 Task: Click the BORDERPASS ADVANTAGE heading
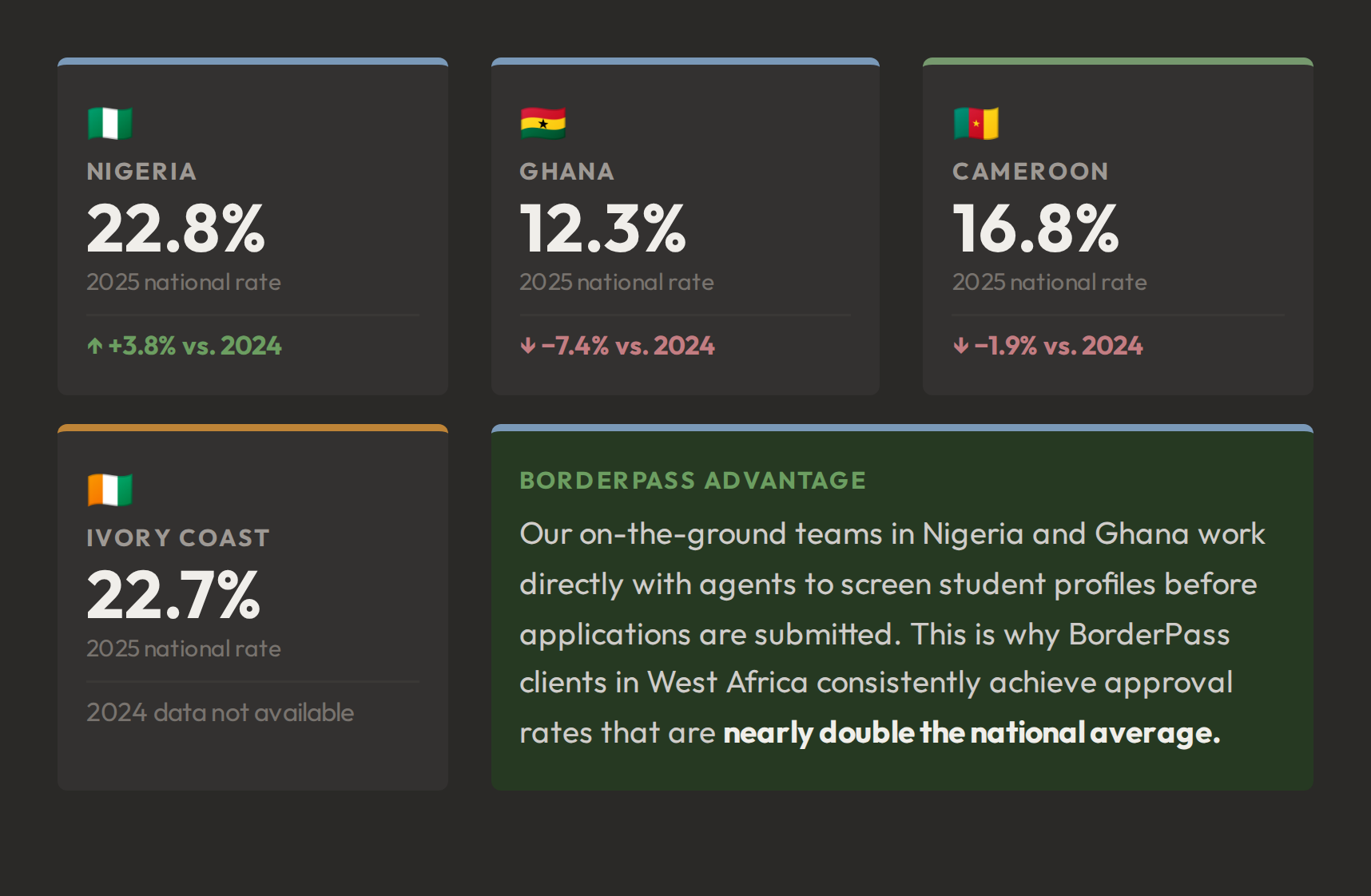(x=693, y=481)
